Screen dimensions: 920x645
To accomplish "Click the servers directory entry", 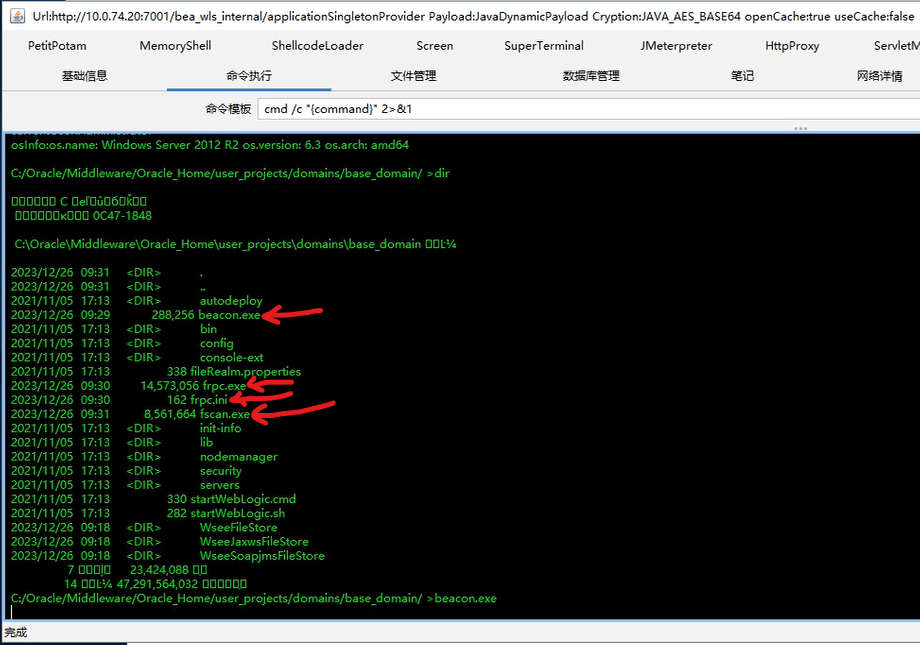I will click(219, 485).
